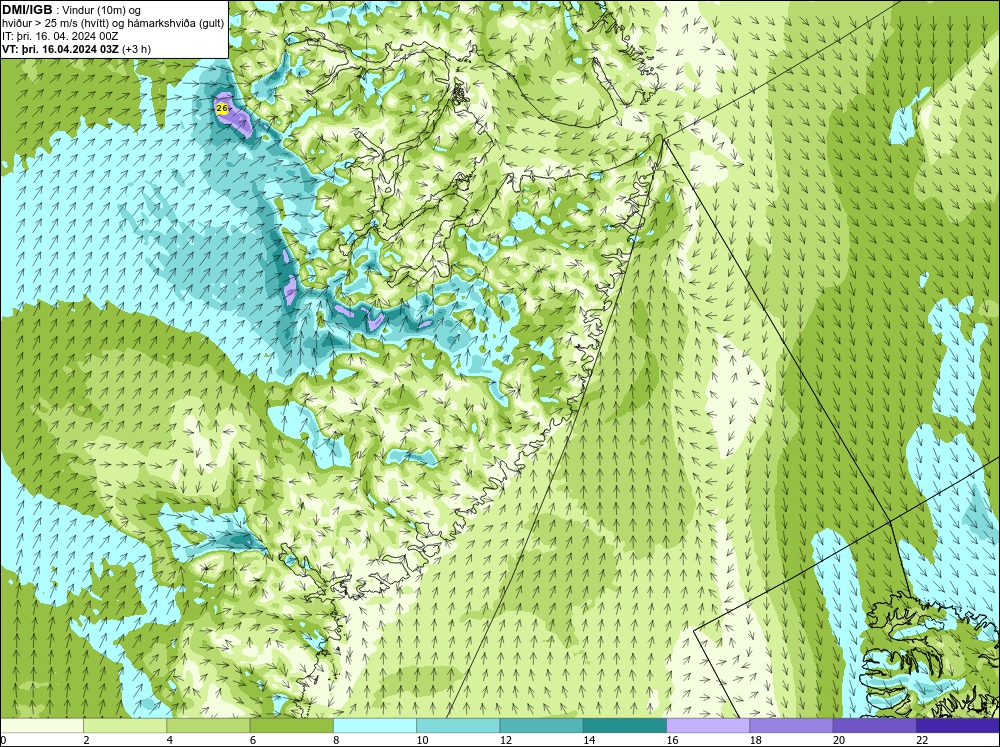This screenshot has width=1000, height=747.
Task: Click the legend scale label 4
Action: pos(170,740)
